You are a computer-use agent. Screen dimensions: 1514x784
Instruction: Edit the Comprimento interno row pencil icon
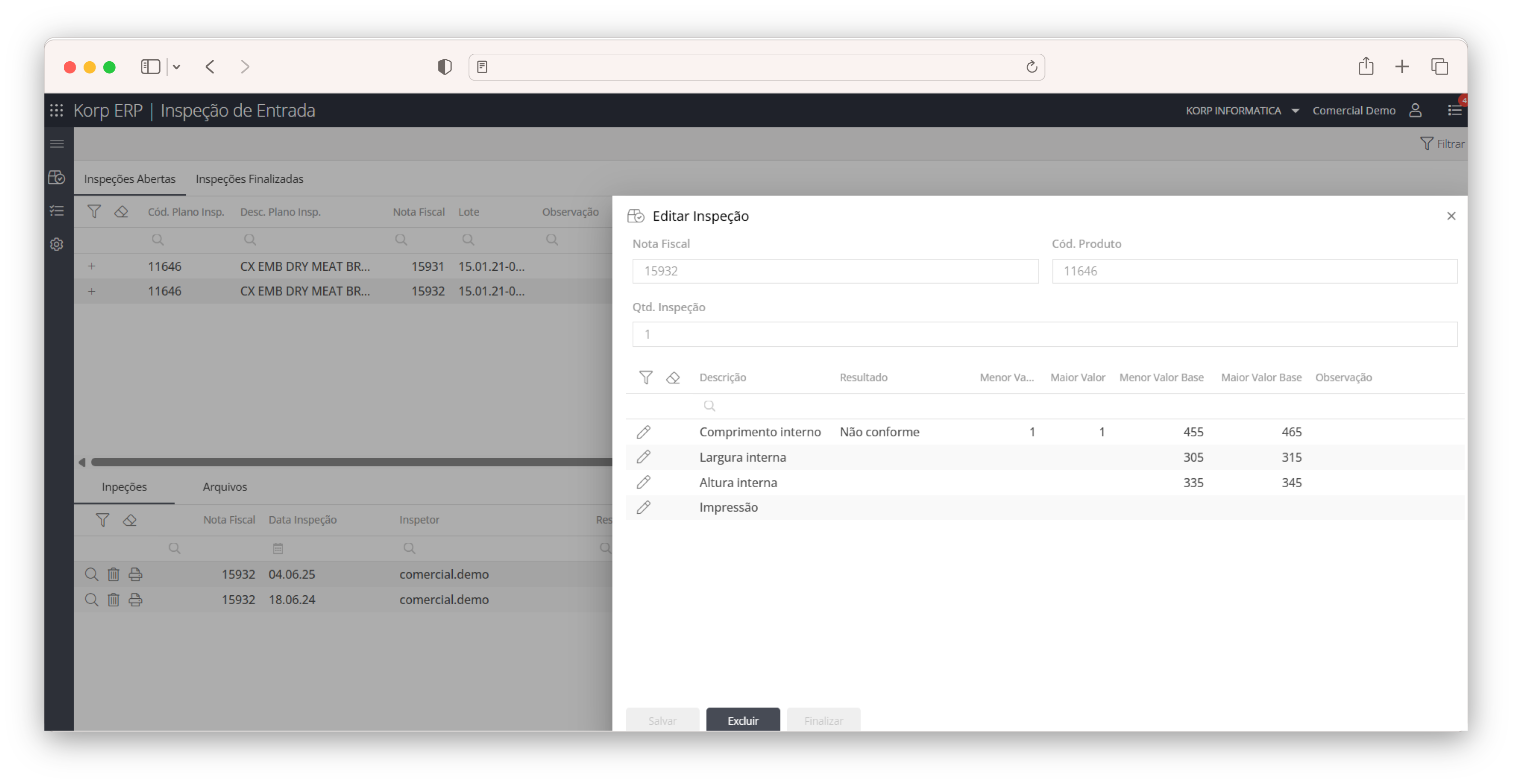pos(643,432)
